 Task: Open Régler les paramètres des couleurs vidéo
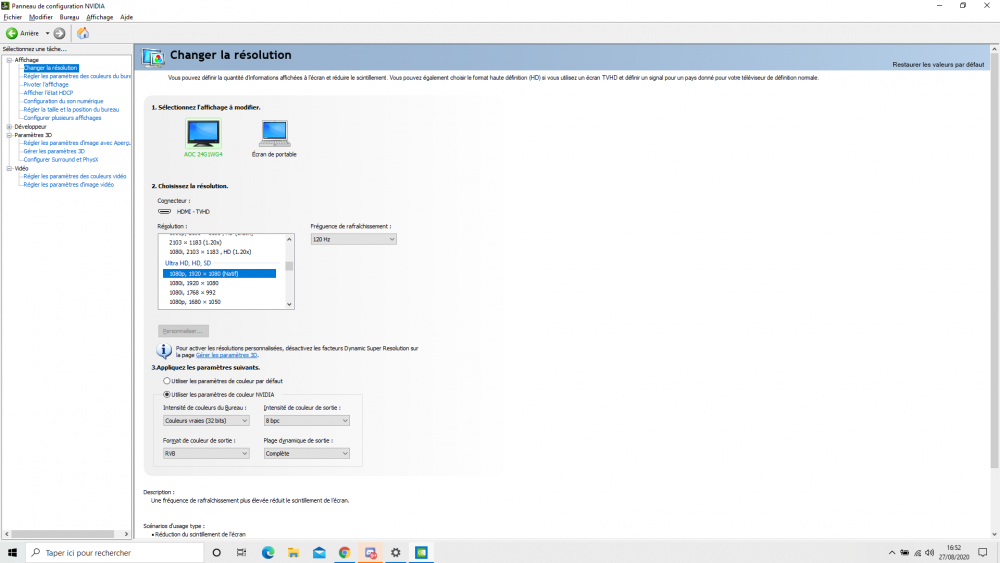point(75,176)
